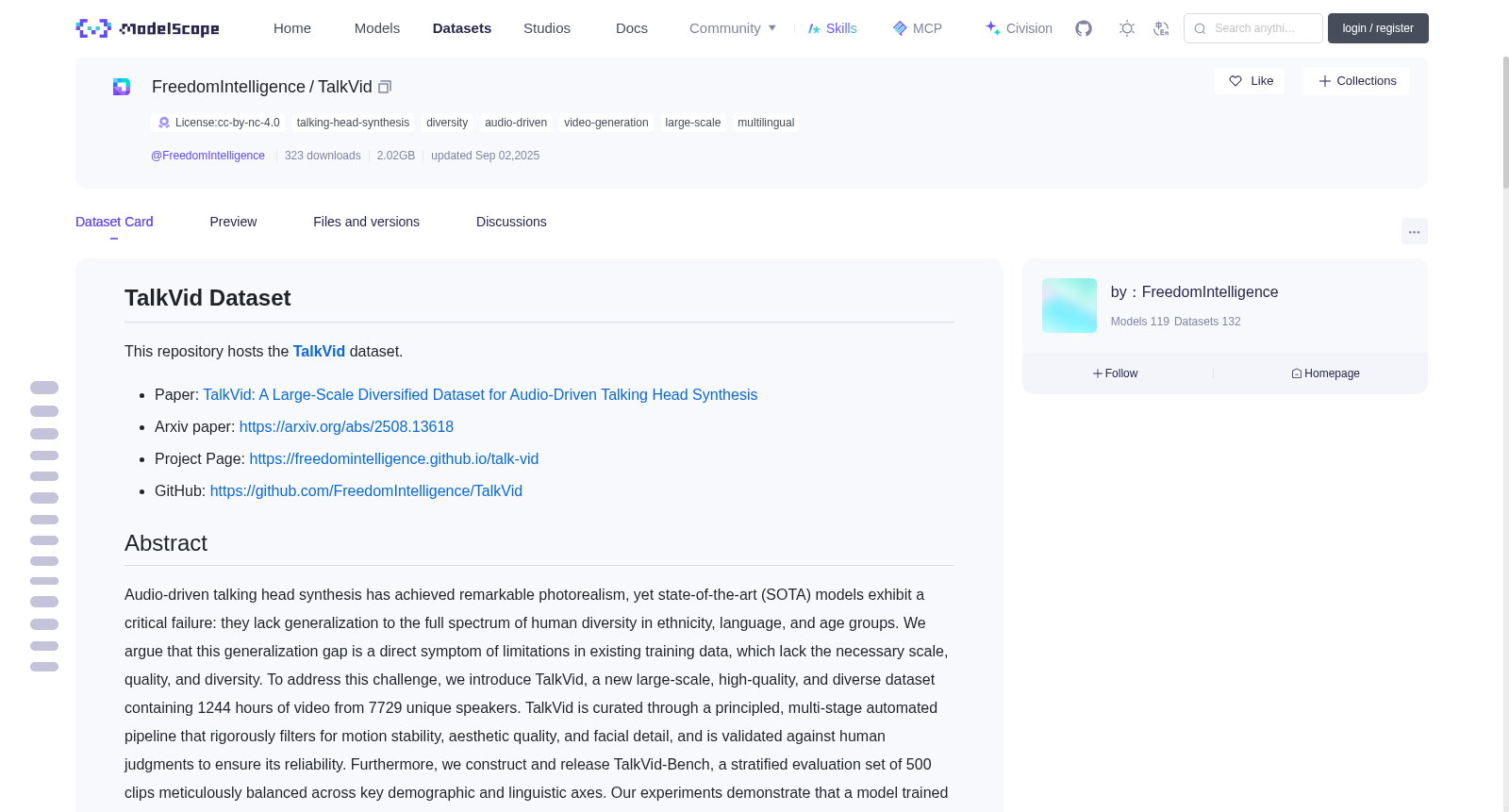
Task: Open the GitHub icon in the navbar
Action: pos(1084,28)
